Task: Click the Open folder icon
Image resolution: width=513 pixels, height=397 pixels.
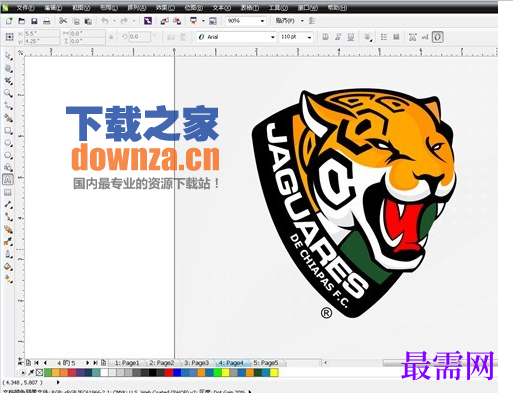Action: (22, 21)
